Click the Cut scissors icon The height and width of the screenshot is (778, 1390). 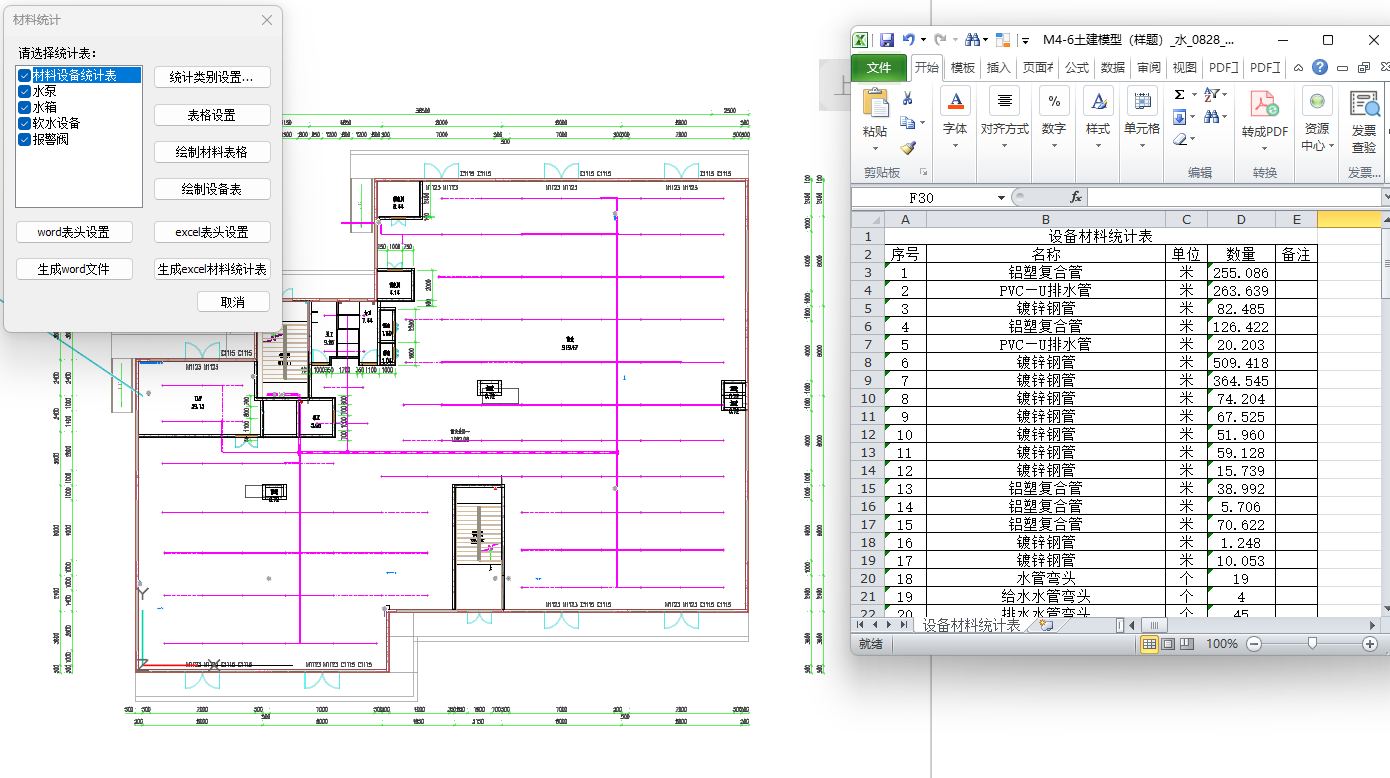point(908,98)
